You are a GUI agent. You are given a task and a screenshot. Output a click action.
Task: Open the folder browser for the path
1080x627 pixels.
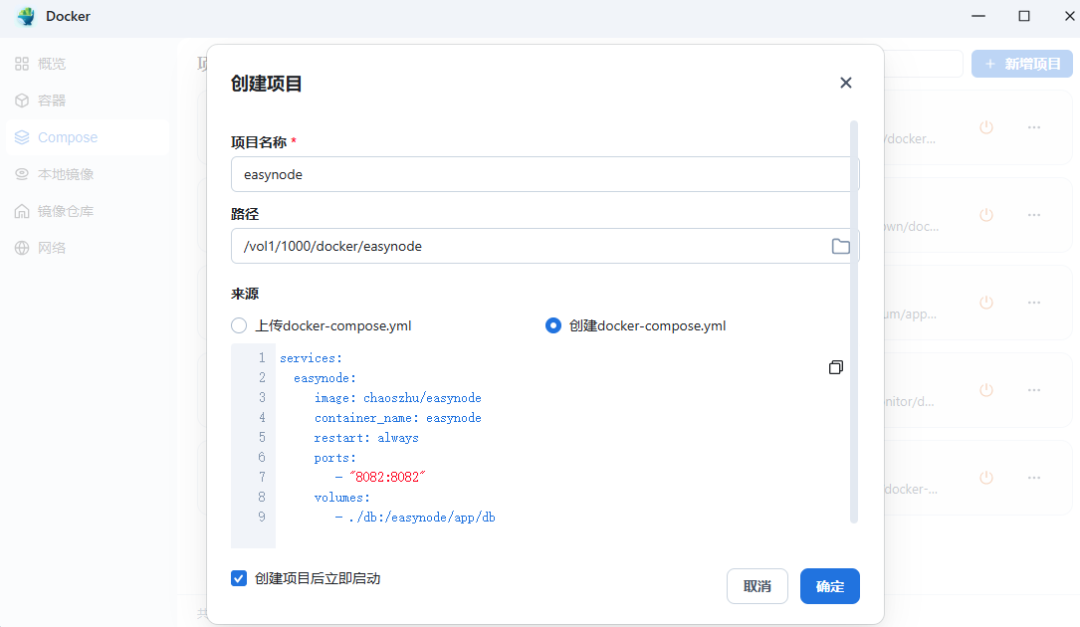coord(840,246)
